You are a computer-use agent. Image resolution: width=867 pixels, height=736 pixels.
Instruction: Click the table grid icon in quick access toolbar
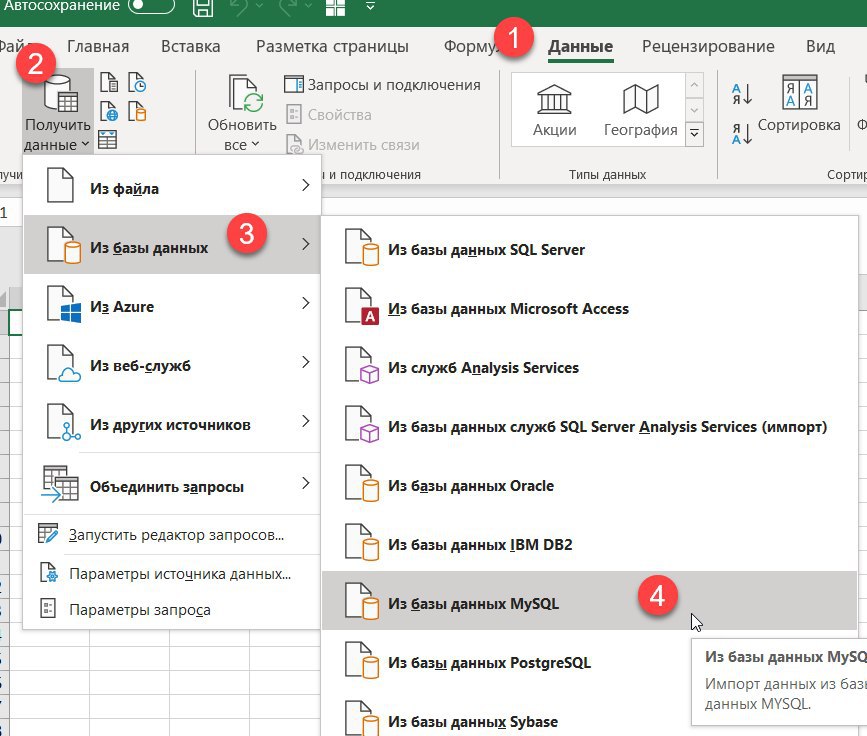coord(335,7)
